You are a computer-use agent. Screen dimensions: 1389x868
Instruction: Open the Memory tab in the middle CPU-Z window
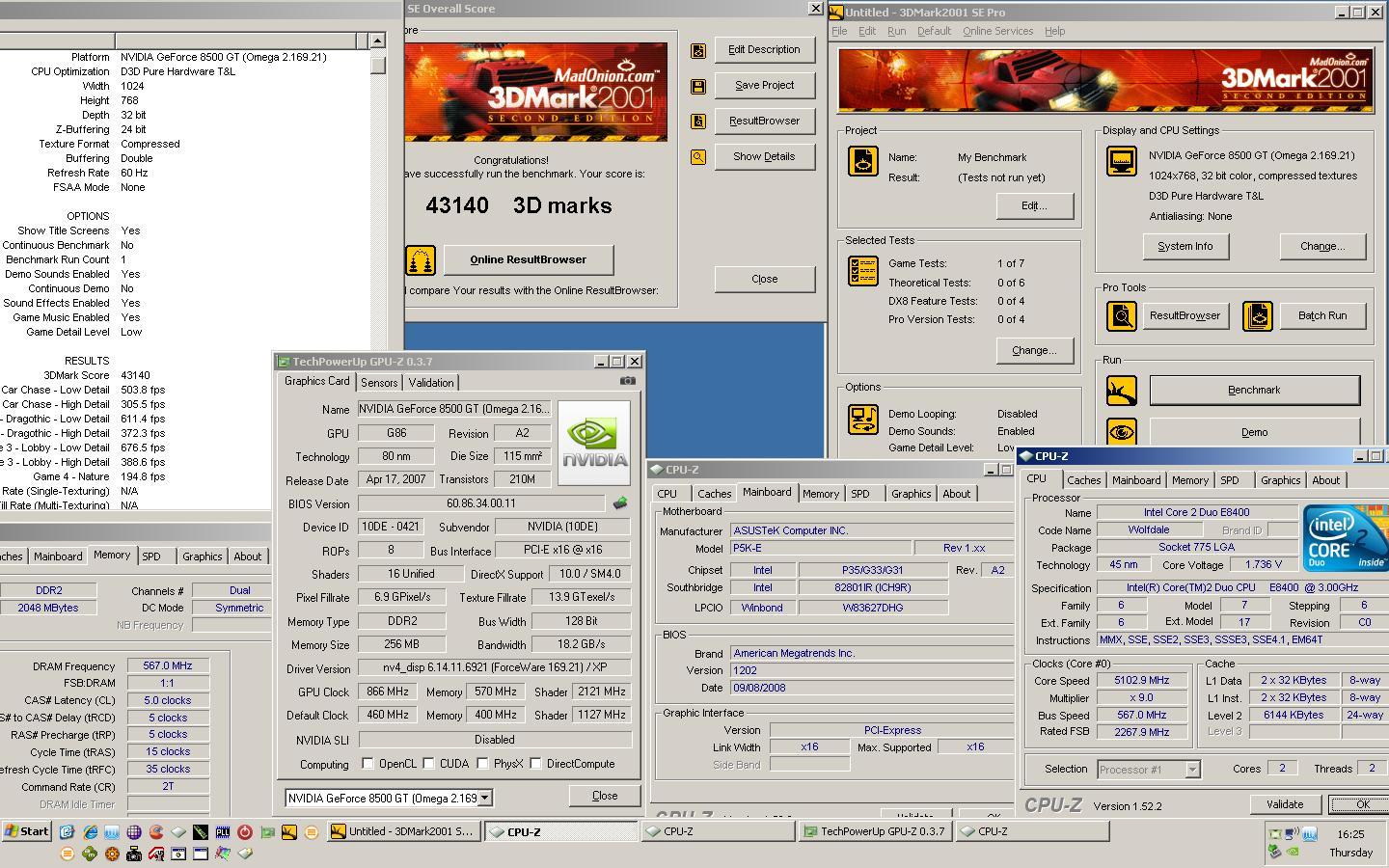tap(821, 494)
